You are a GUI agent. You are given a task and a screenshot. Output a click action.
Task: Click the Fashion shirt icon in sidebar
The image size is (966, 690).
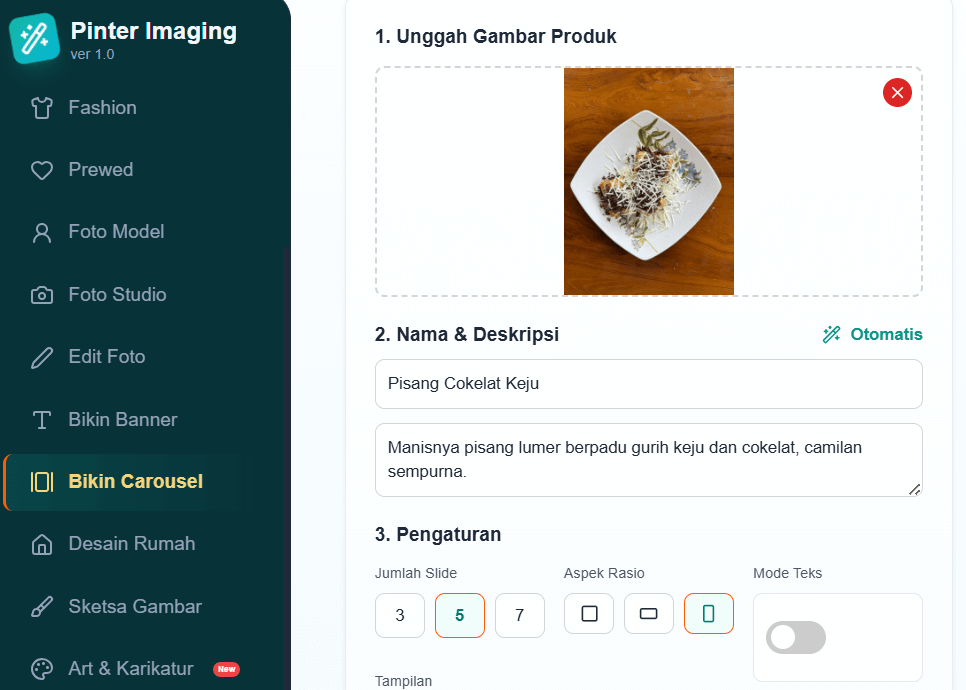coord(42,108)
